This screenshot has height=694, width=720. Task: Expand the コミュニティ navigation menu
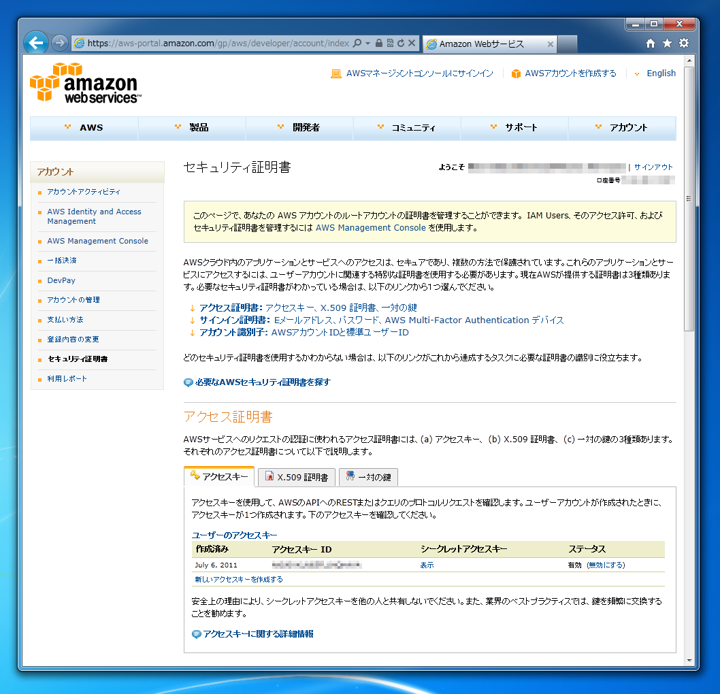(406, 128)
